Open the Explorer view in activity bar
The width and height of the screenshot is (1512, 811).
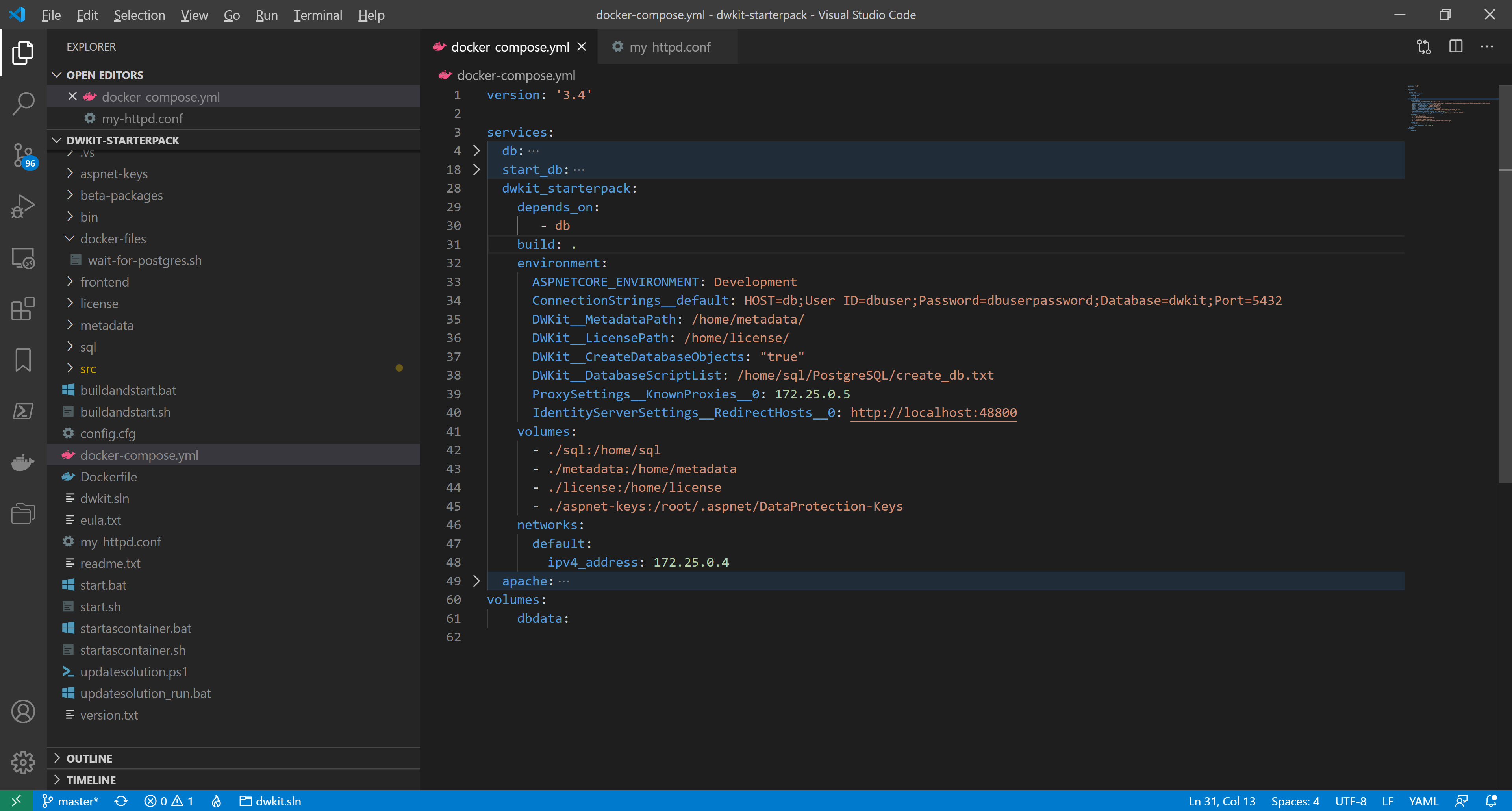[23, 53]
